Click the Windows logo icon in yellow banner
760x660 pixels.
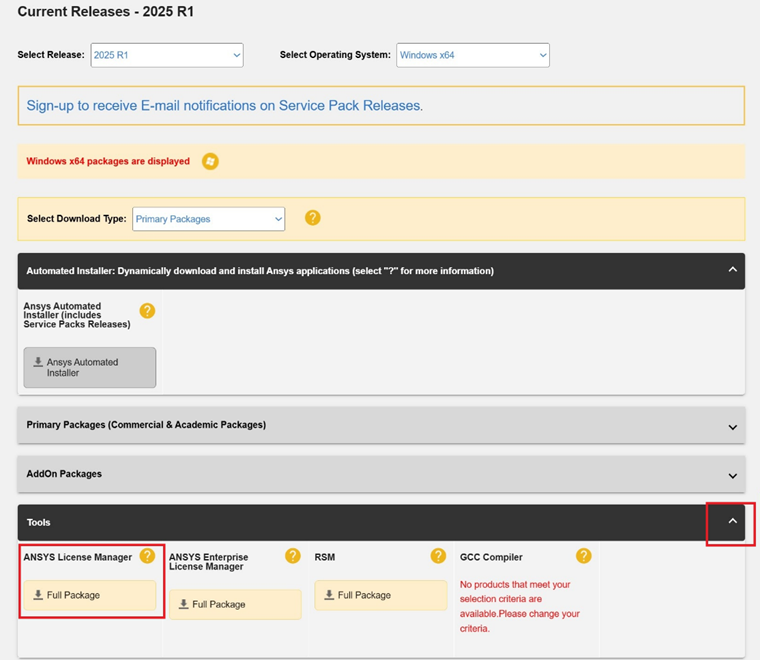(210, 161)
